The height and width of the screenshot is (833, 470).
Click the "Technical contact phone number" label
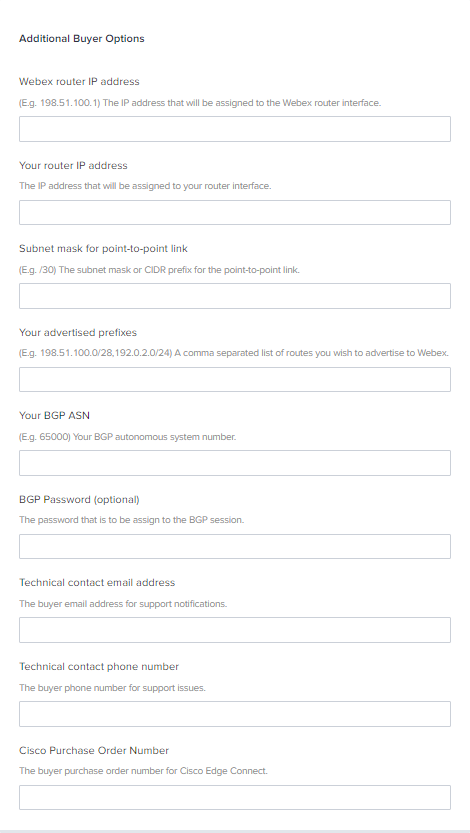(x=99, y=667)
